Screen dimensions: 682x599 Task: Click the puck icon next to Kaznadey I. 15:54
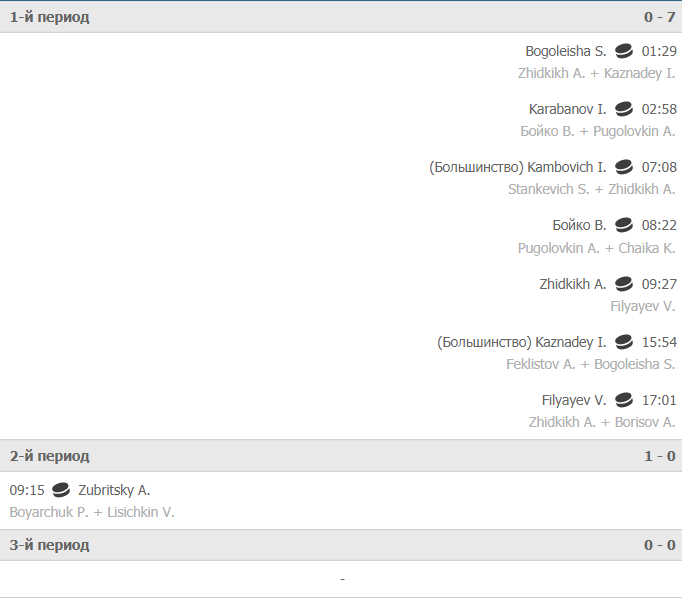coord(624,342)
